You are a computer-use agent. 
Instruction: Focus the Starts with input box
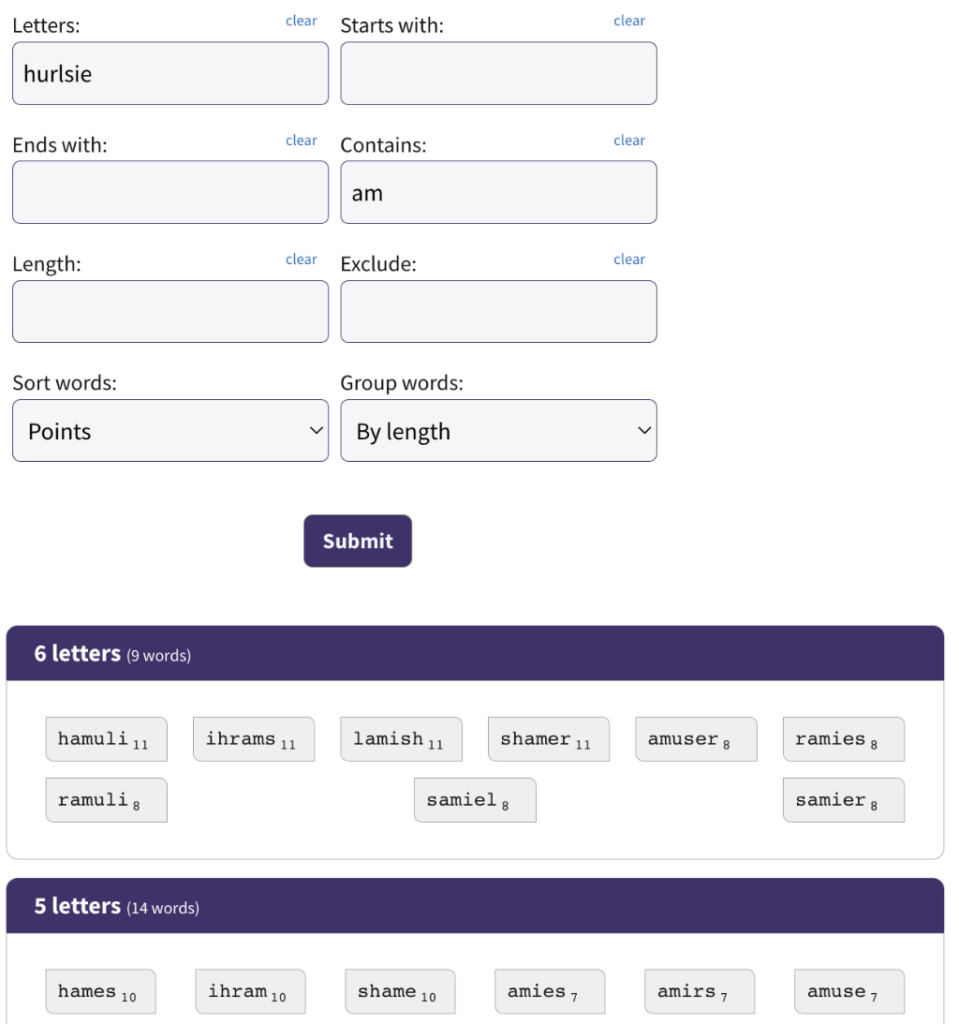[x=498, y=73]
